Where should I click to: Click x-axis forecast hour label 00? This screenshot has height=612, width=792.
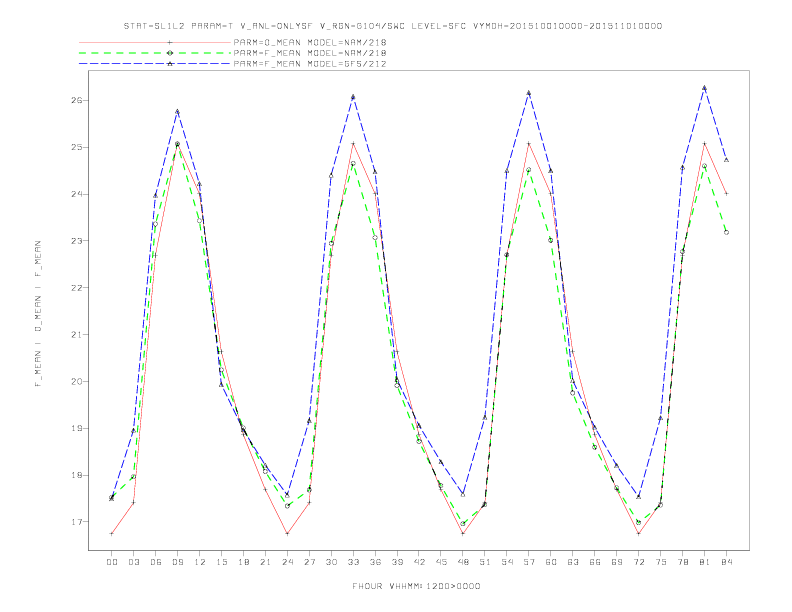[x=112, y=562]
